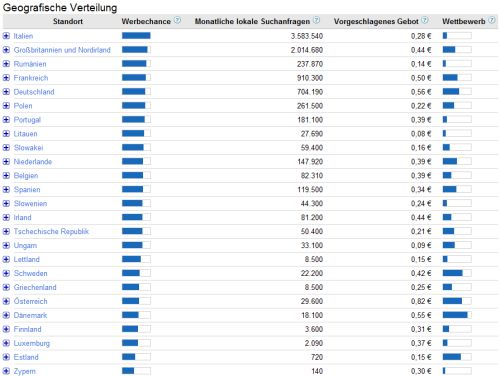This screenshot has height=376, width=500.
Task: Expand the Irland row
Action: point(6,217)
